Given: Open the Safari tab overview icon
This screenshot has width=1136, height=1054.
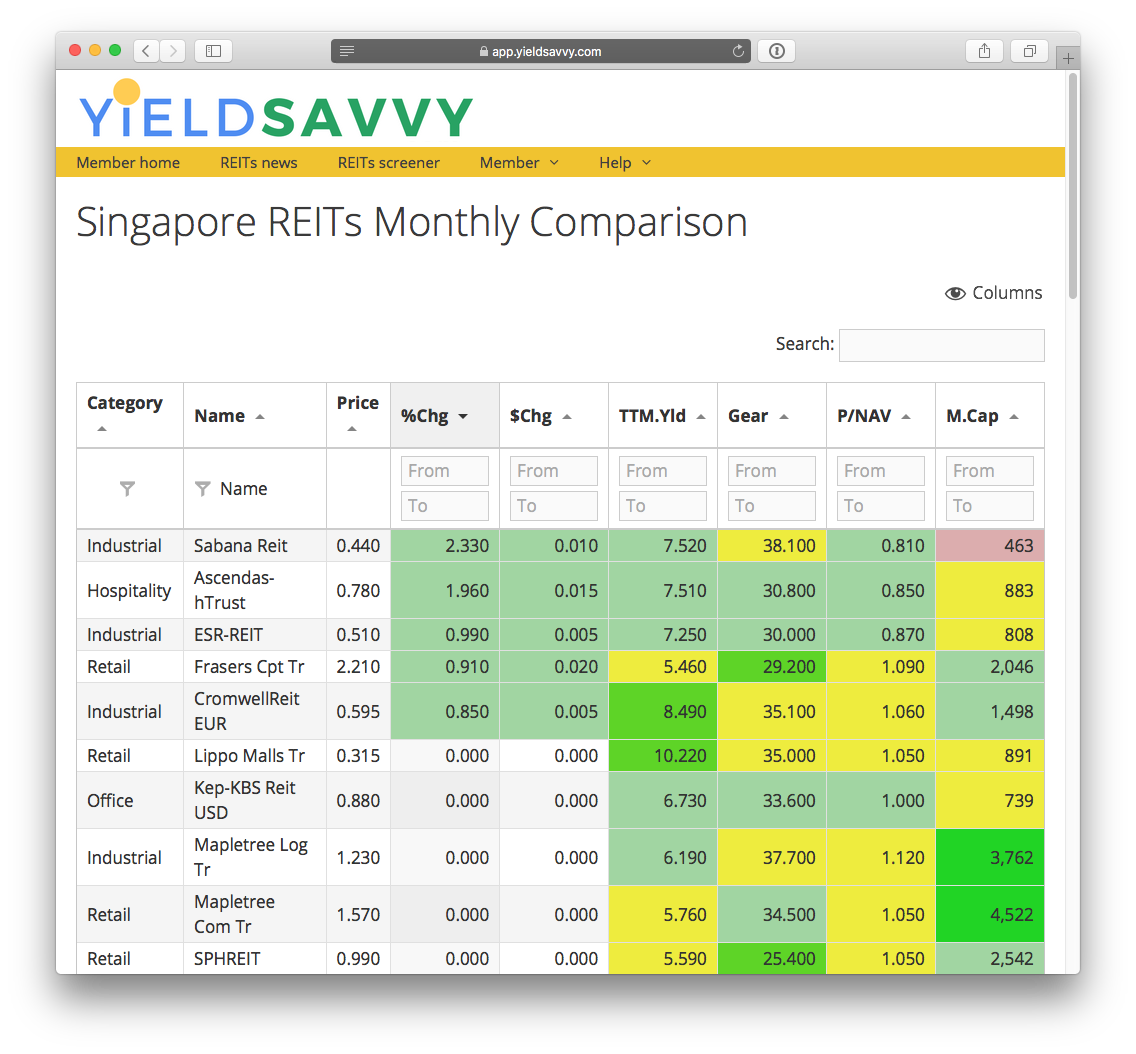Looking at the screenshot, I should (1029, 51).
